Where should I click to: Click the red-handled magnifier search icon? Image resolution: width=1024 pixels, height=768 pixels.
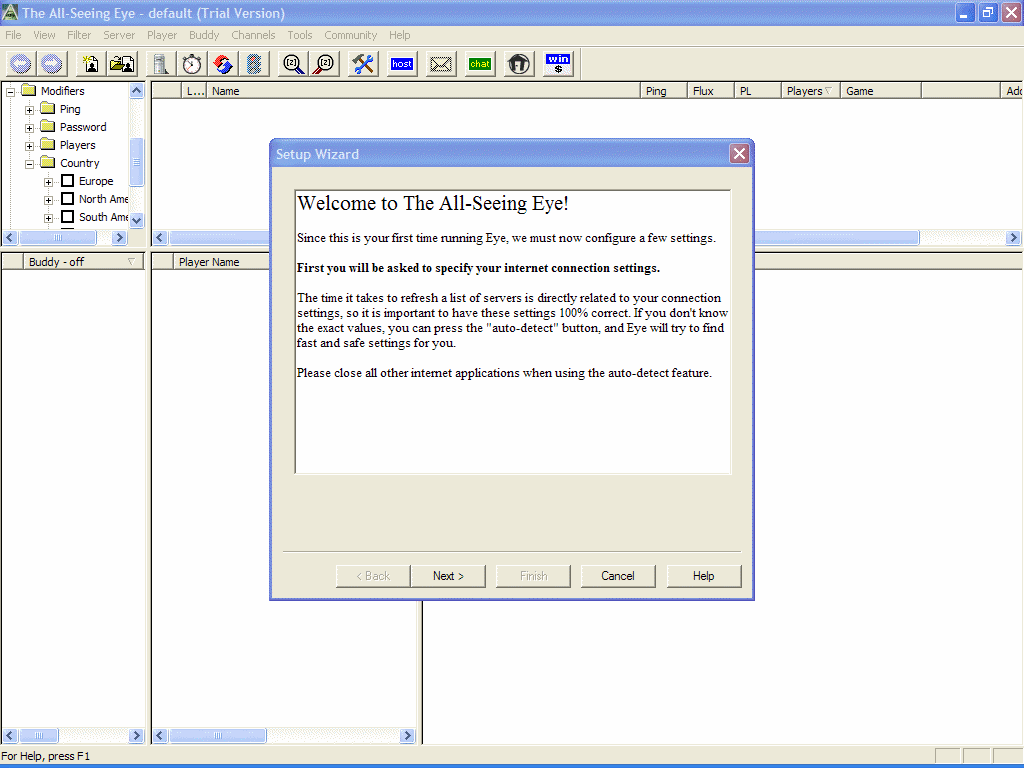click(x=324, y=64)
